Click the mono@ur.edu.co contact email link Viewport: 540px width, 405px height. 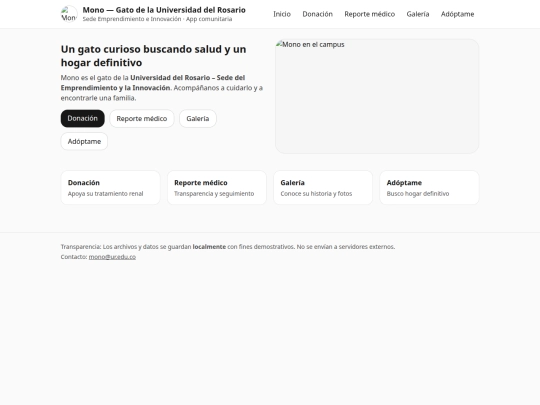(112, 257)
